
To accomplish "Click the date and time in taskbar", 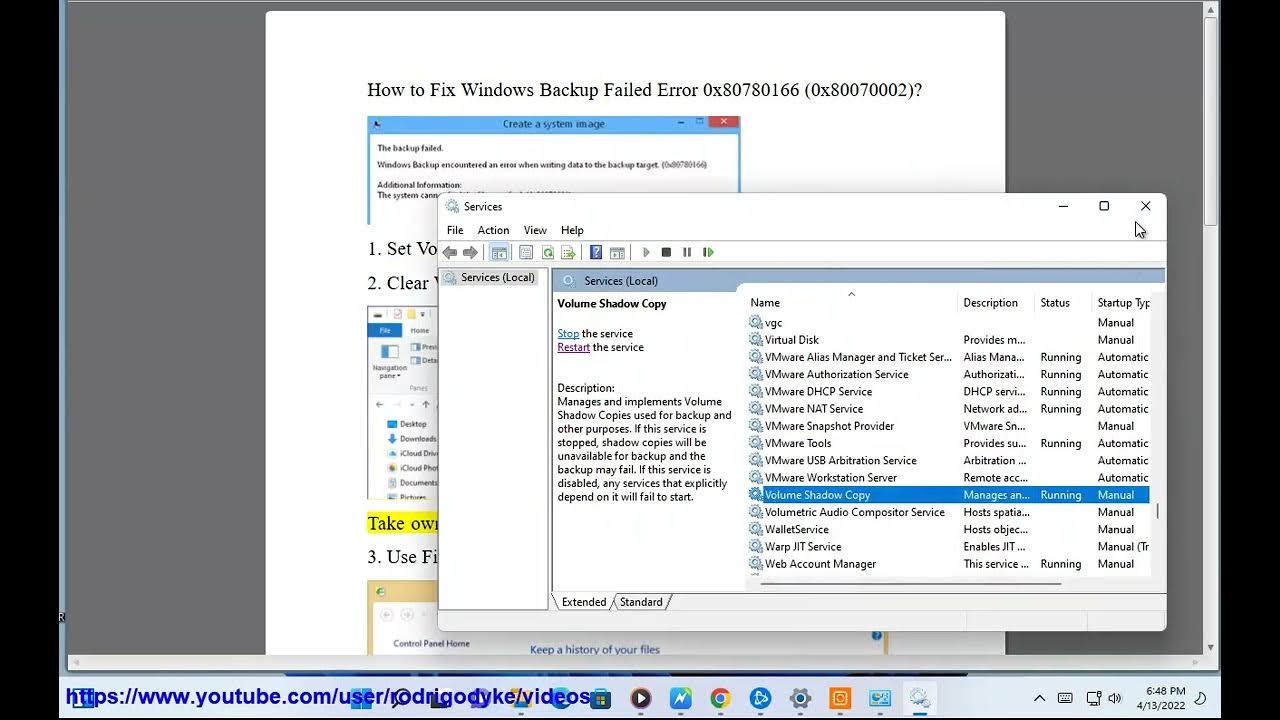I will (x=1161, y=698).
